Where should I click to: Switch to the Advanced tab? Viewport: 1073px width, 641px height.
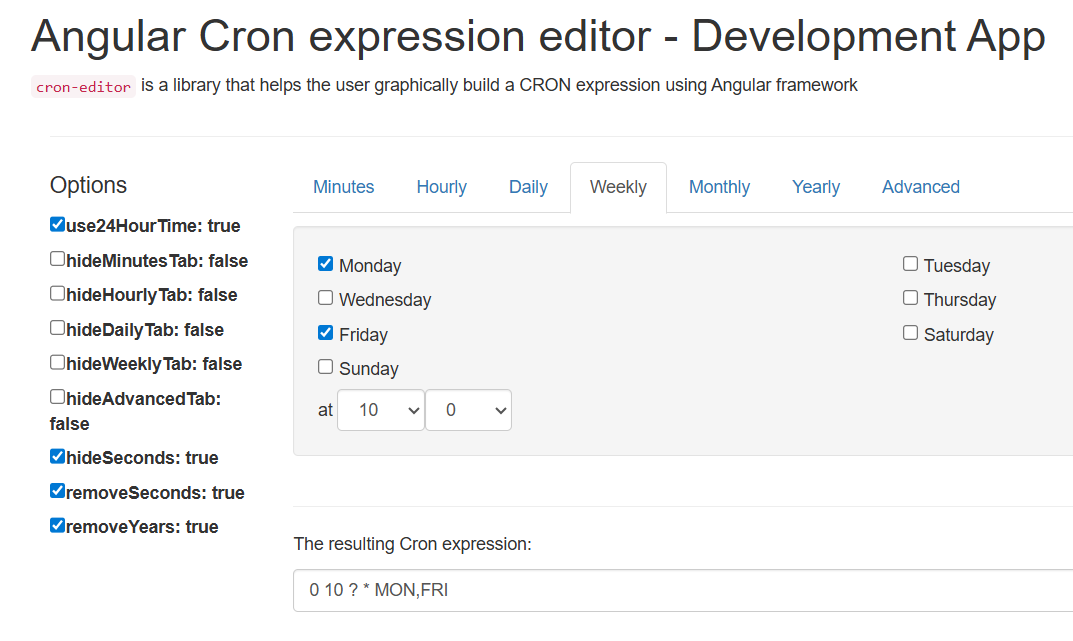pos(920,187)
